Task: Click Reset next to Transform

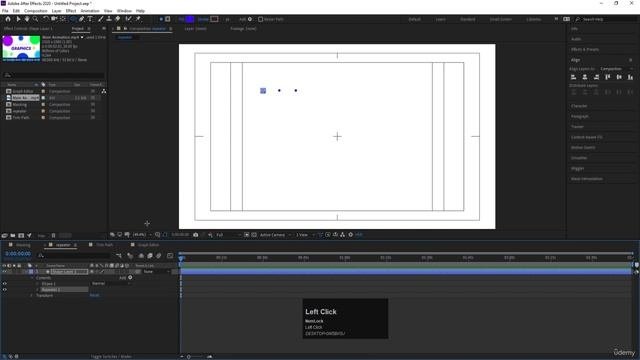Action: pos(94,296)
